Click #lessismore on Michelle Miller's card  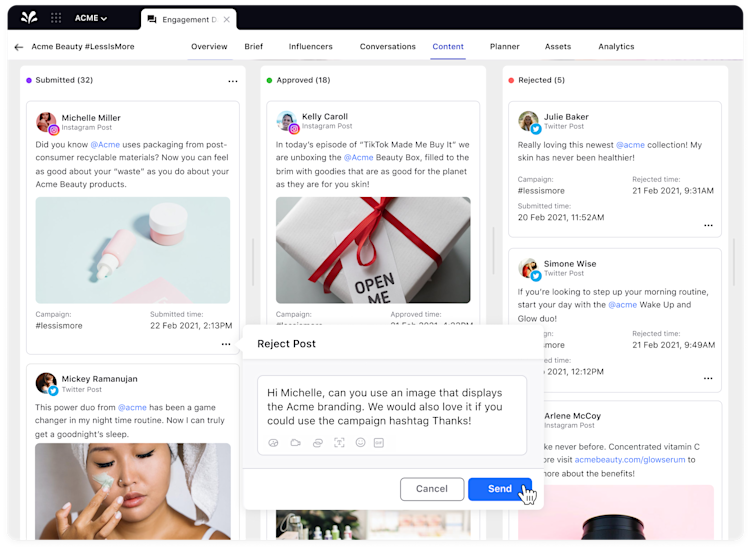click(x=59, y=326)
